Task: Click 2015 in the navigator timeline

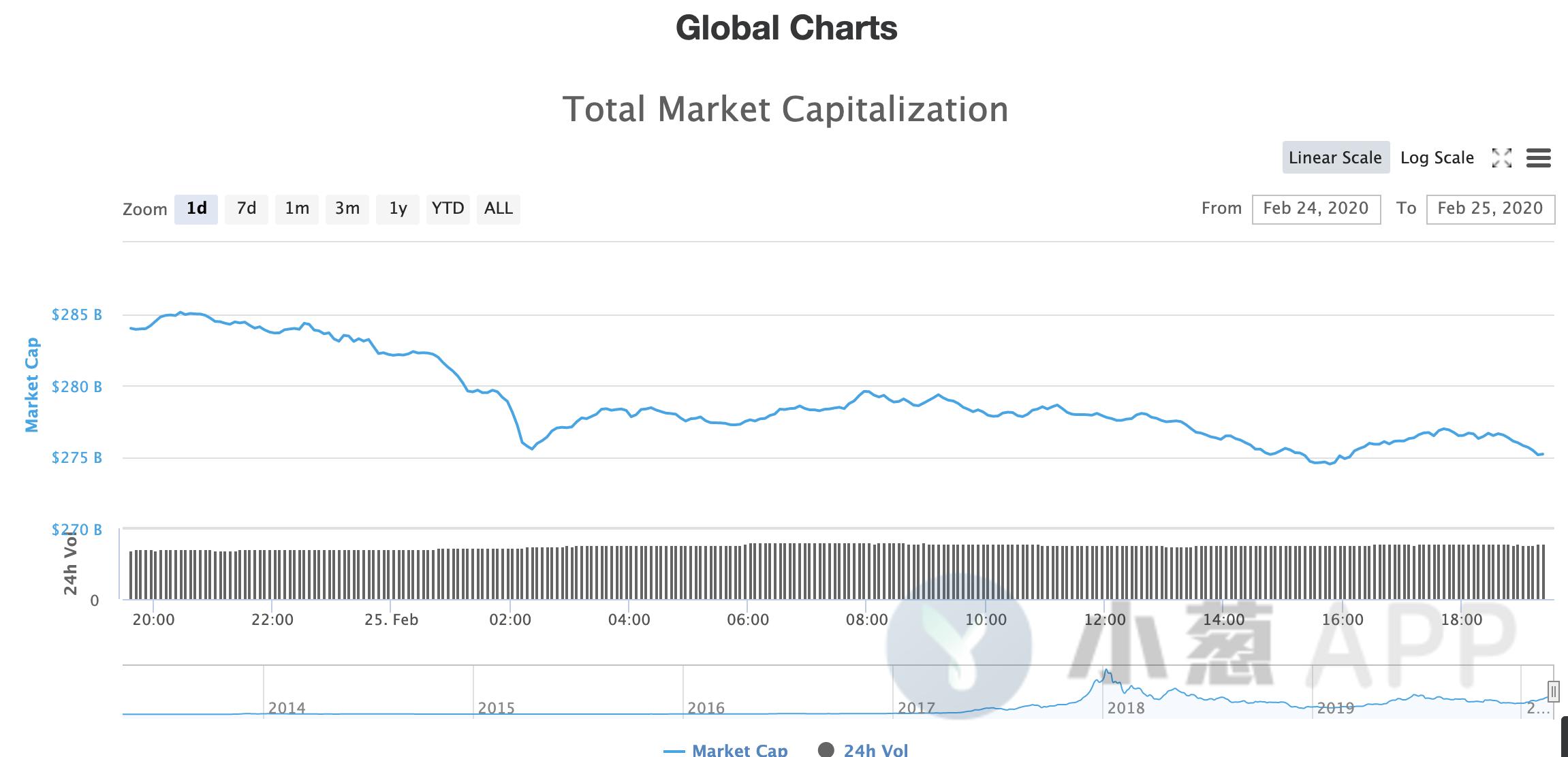Action: pos(496,708)
